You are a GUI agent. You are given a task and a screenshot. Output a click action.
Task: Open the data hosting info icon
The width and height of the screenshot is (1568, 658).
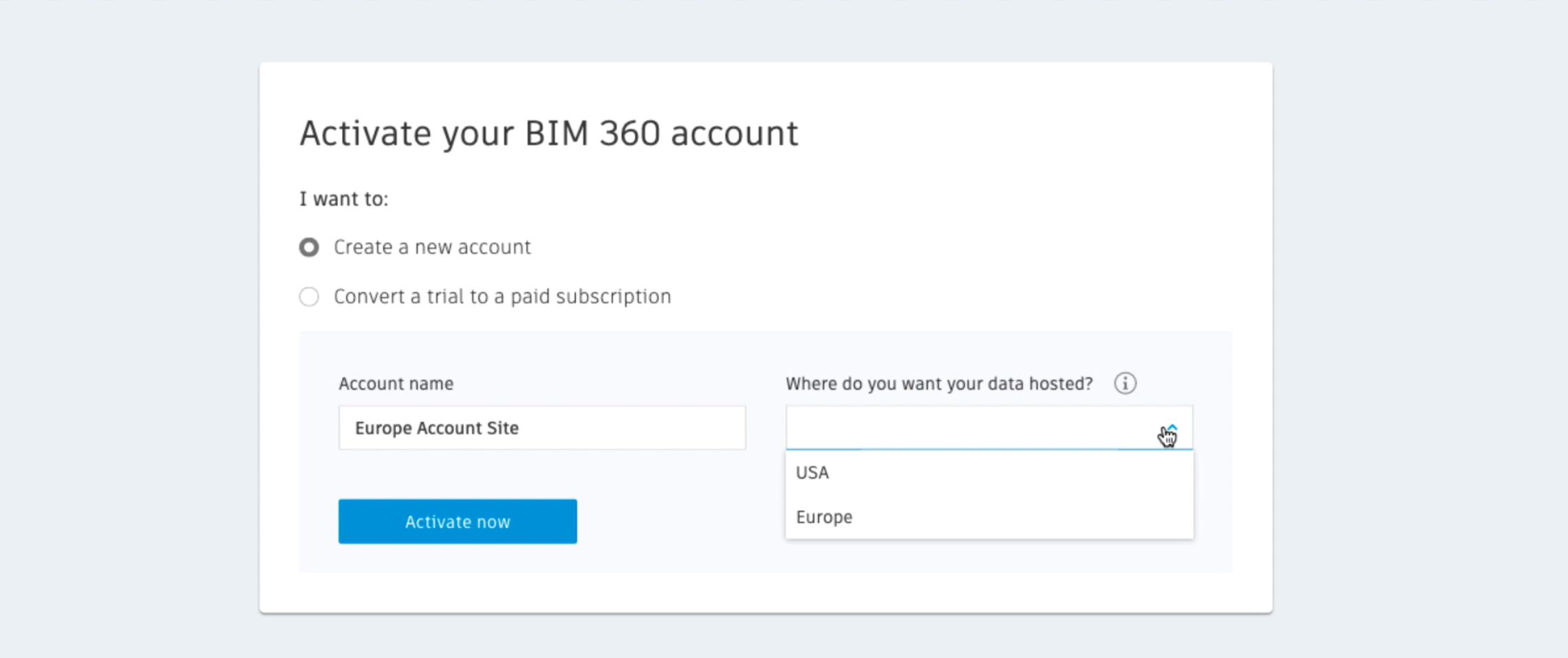[x=1125, y=383]
